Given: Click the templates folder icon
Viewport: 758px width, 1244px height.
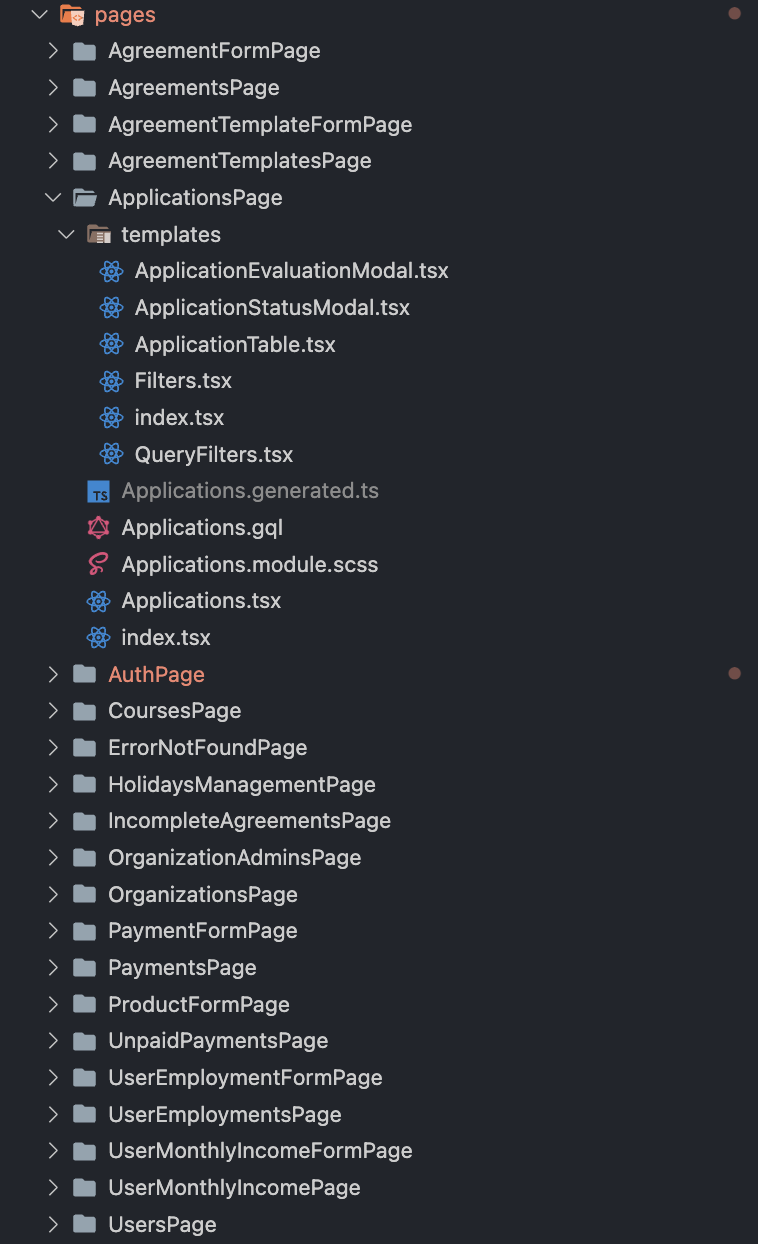Looking at the screenshot, I should [98, 235].
